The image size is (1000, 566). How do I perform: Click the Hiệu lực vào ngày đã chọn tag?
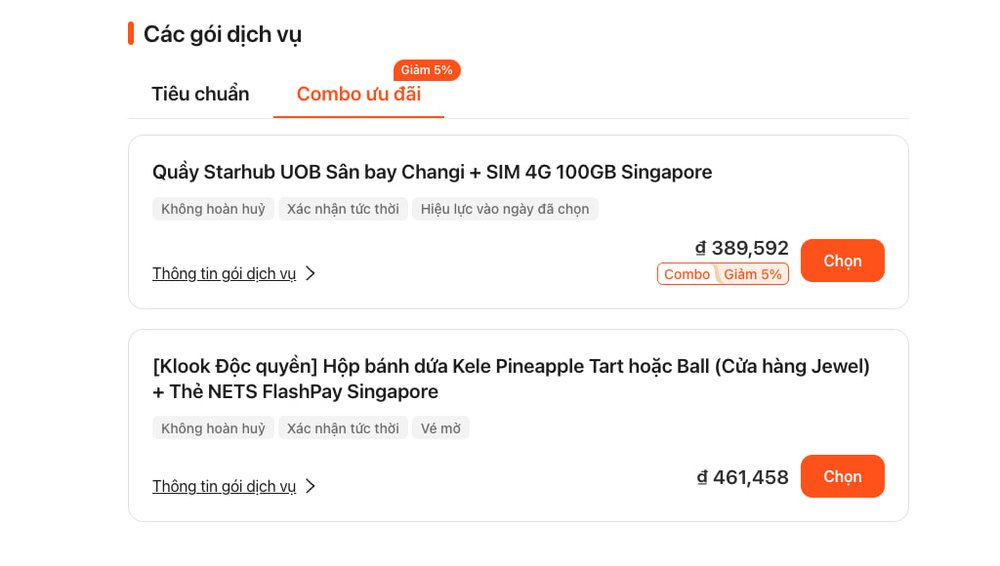505,209
